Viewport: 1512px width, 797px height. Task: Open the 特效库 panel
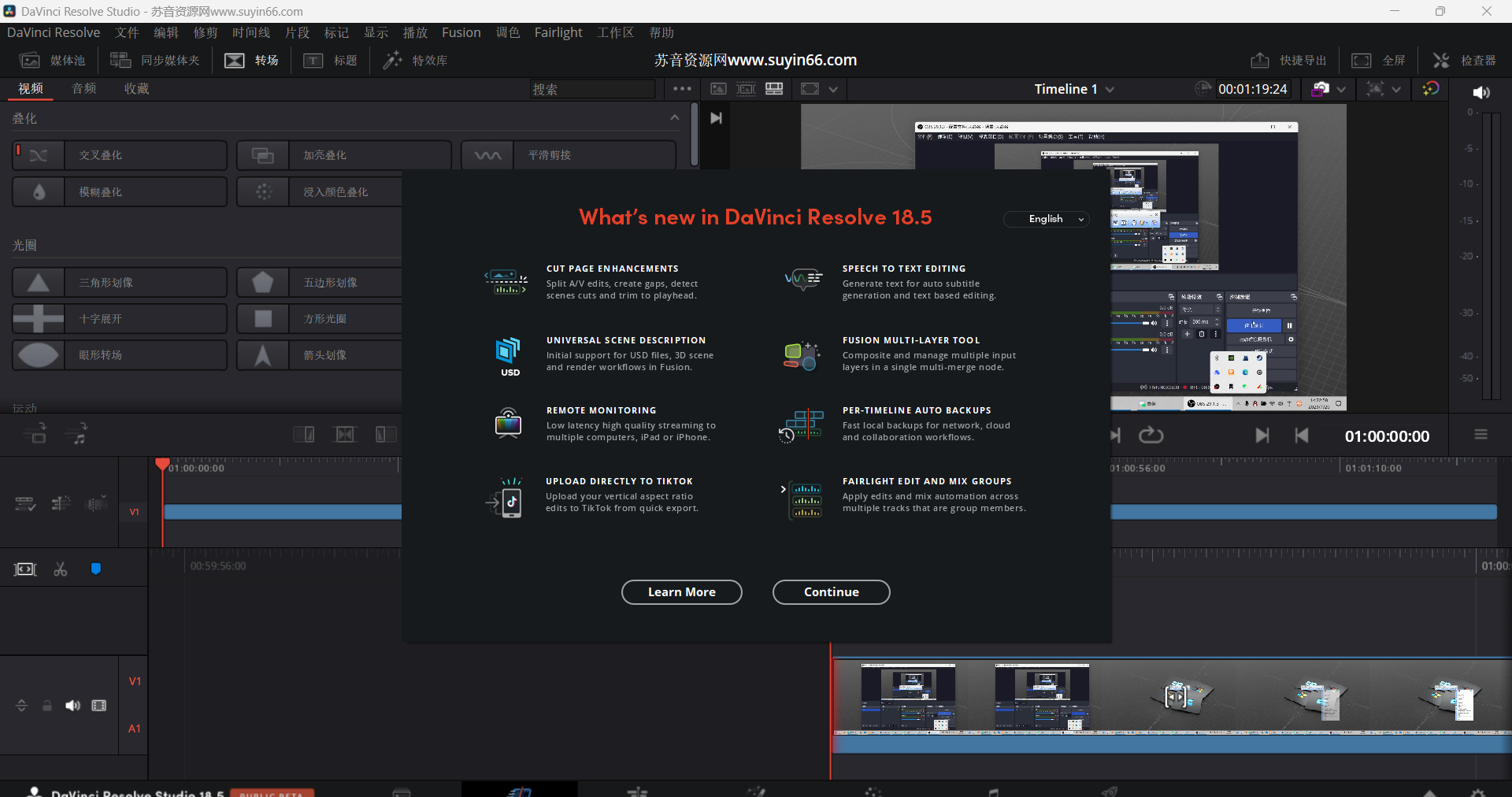tap(415, 60)
